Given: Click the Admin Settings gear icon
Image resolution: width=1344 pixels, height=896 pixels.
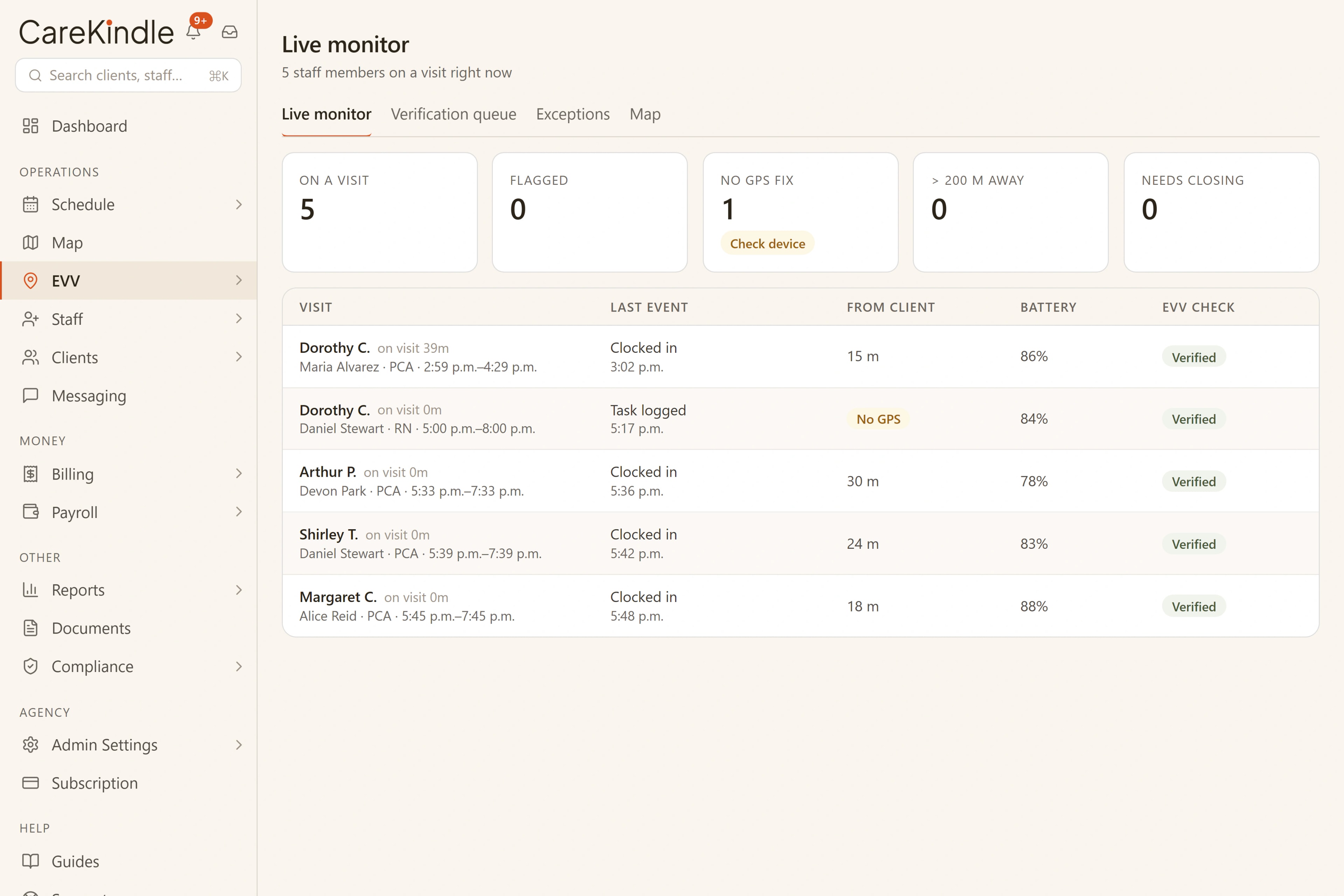Looking at the screenshot, I should point(30,744).
